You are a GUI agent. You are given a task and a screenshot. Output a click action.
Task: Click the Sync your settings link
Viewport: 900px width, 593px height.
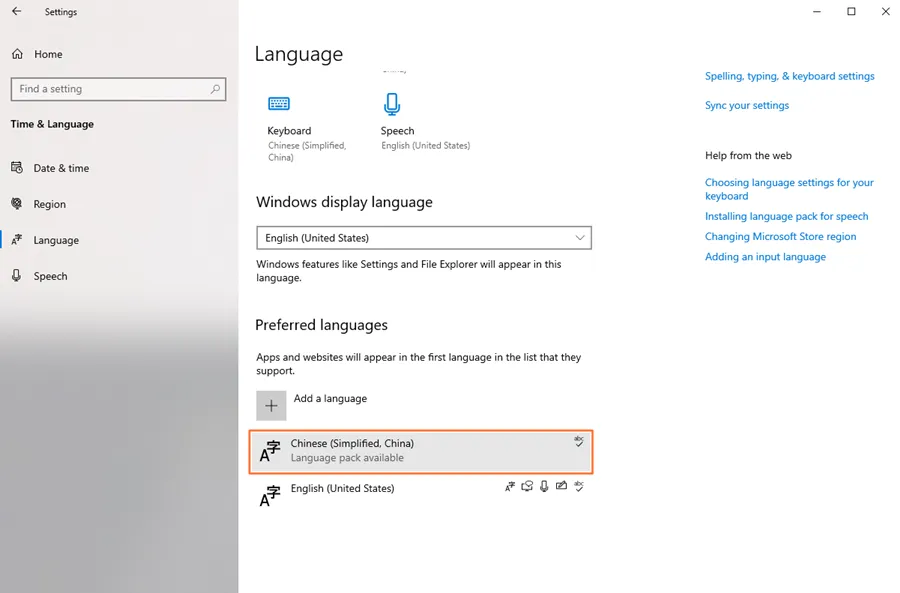coord(746,105)
